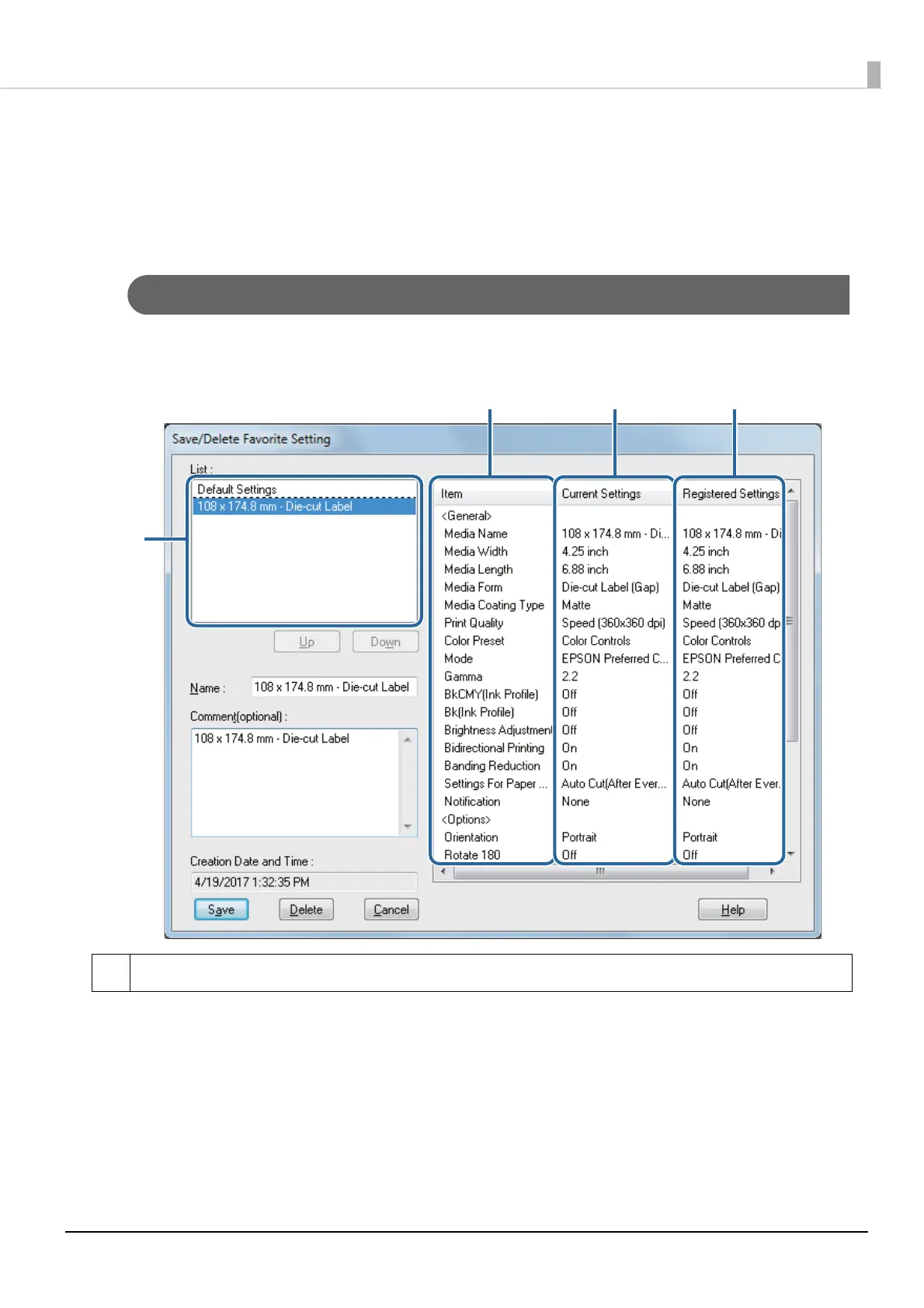Select the Media Form row
Viewport: 924px width, 1308px height.
(x=610, y=587)
